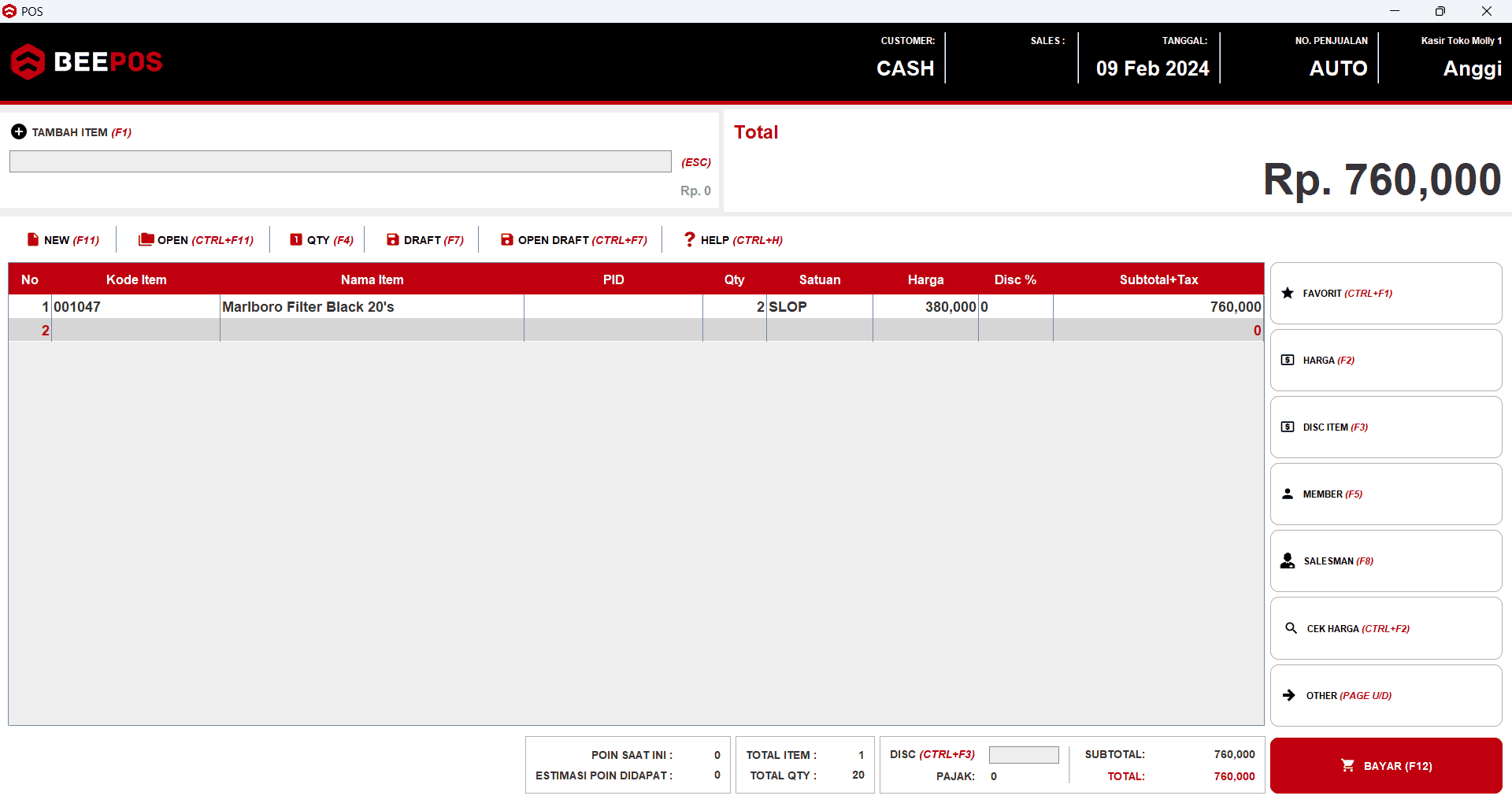Click the TOTAL QTY value 20
The image size is (1512, 803).
click(858, 775)
